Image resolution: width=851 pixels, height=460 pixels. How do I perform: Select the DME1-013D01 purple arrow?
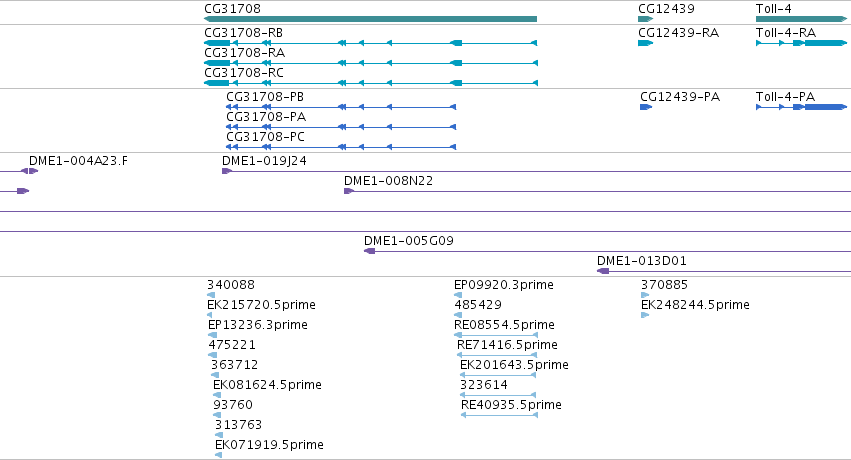[603, 271]
